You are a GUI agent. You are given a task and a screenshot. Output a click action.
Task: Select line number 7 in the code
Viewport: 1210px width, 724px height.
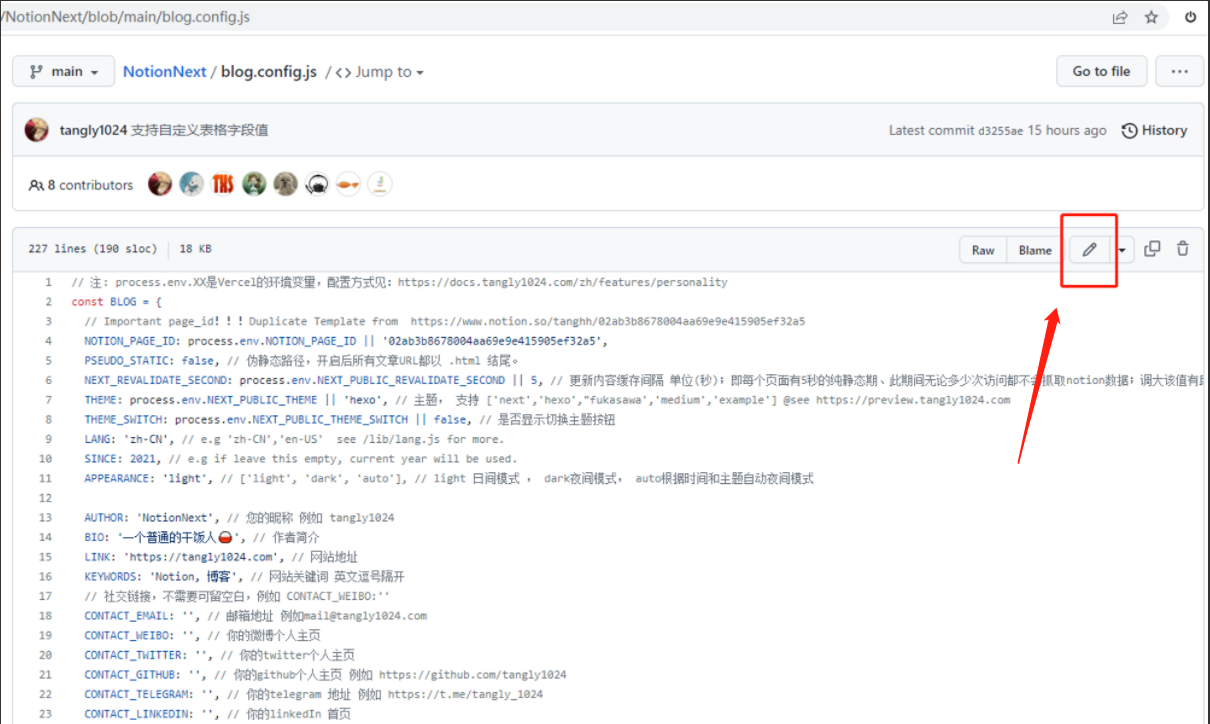(47, 400)
